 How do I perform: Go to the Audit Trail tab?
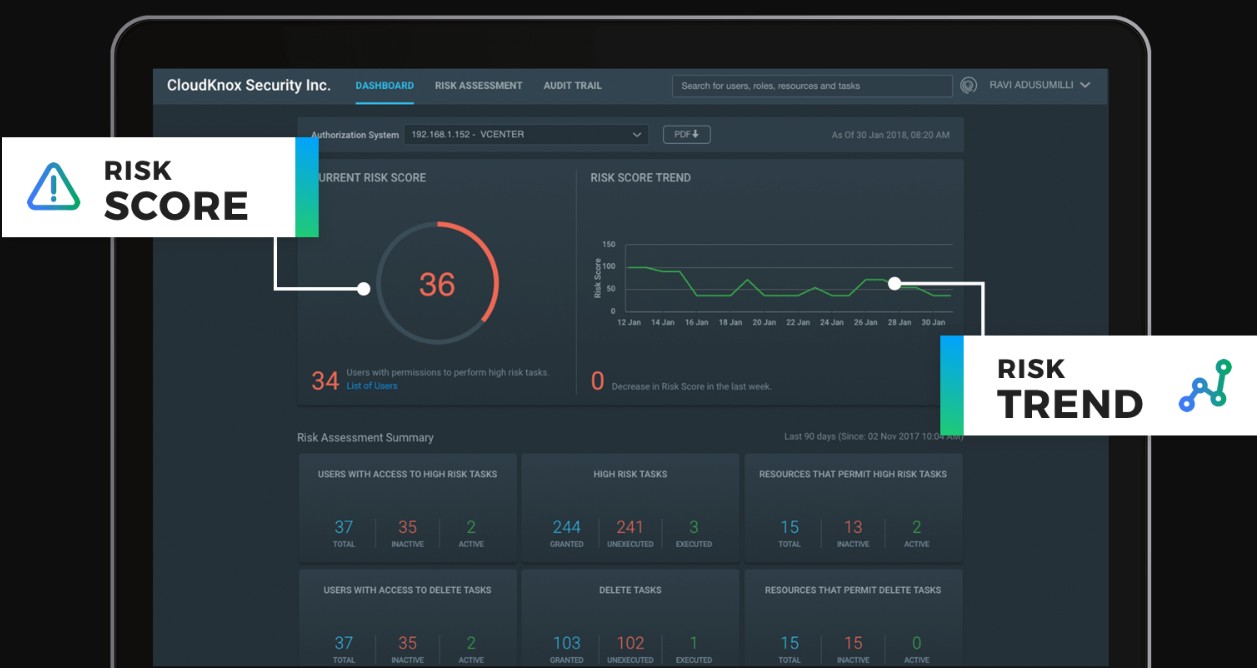point(572,86)
